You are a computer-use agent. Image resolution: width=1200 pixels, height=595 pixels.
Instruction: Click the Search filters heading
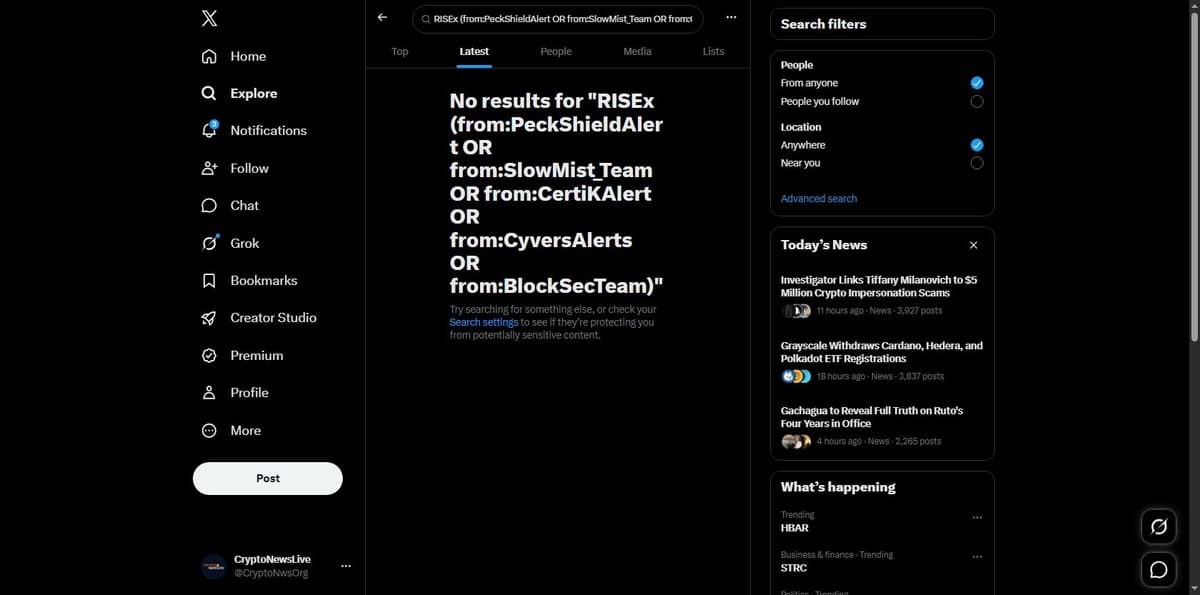coord(824,24)
